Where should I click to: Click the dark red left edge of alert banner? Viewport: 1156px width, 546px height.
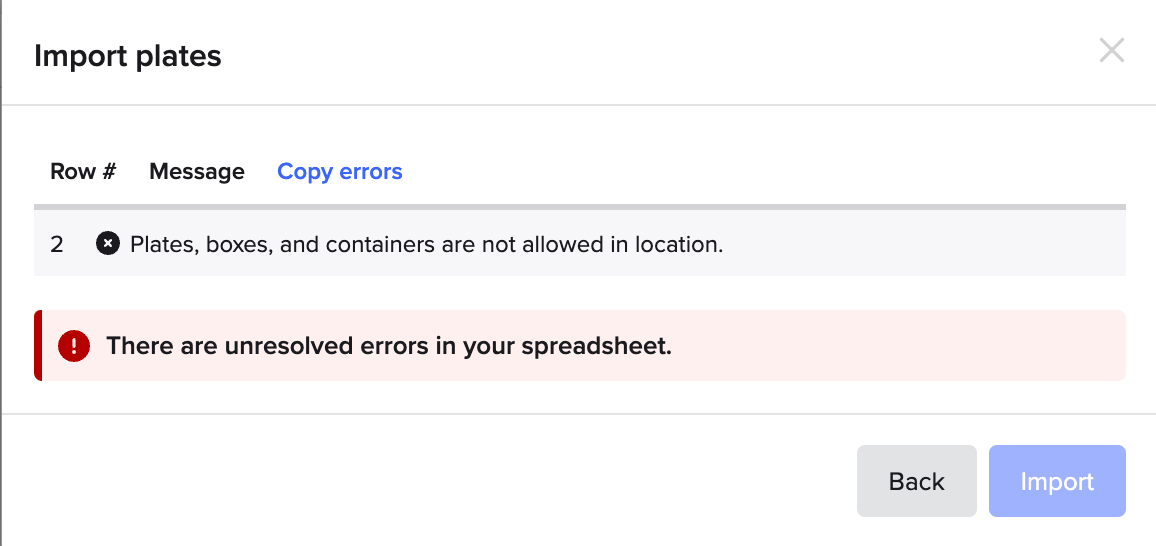(38, 346)
